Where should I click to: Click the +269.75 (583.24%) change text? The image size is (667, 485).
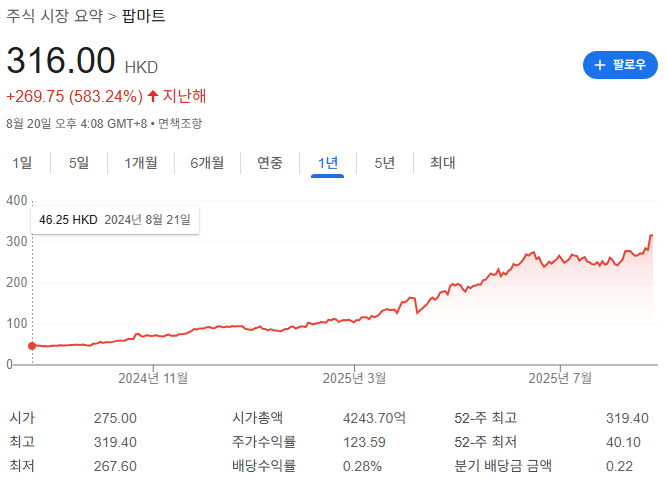point(74,96)
